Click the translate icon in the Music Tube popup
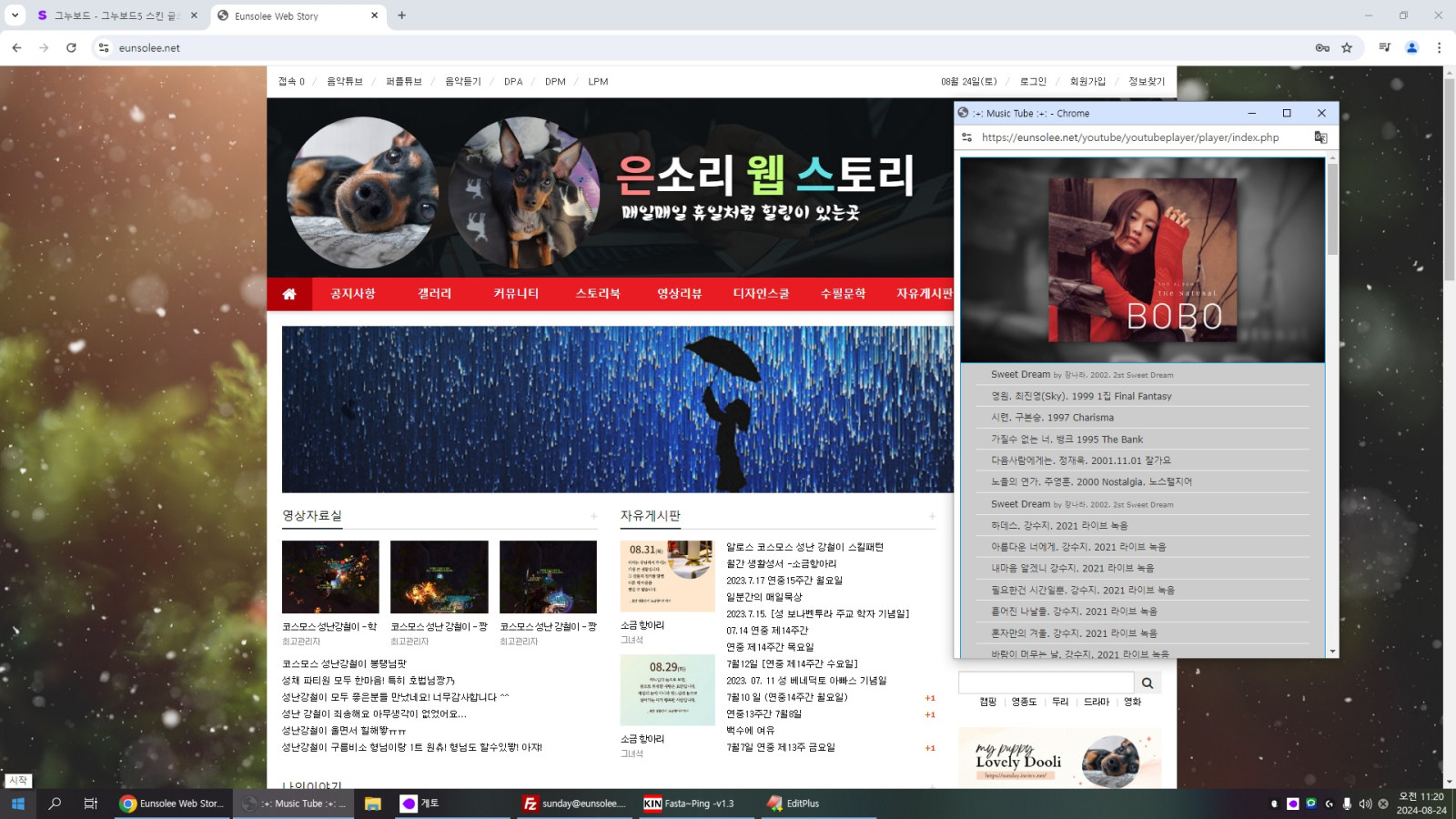Screen dimensions: 1456x819 (x=1320, y=137)
